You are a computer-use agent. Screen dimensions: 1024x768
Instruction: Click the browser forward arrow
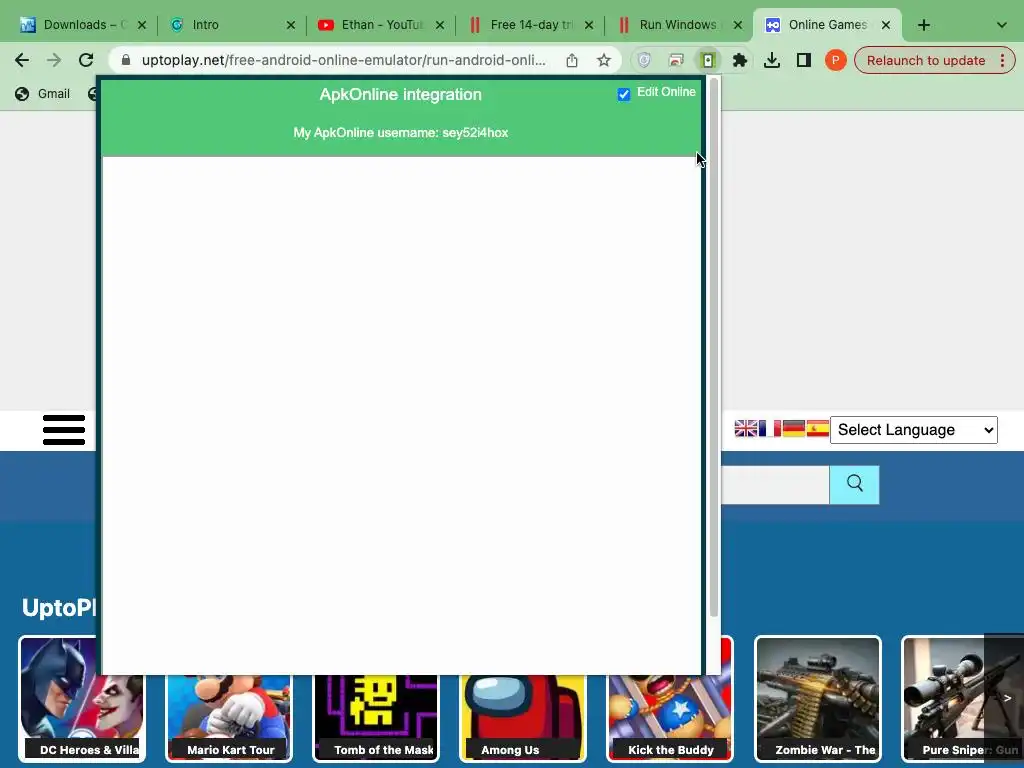54,61
